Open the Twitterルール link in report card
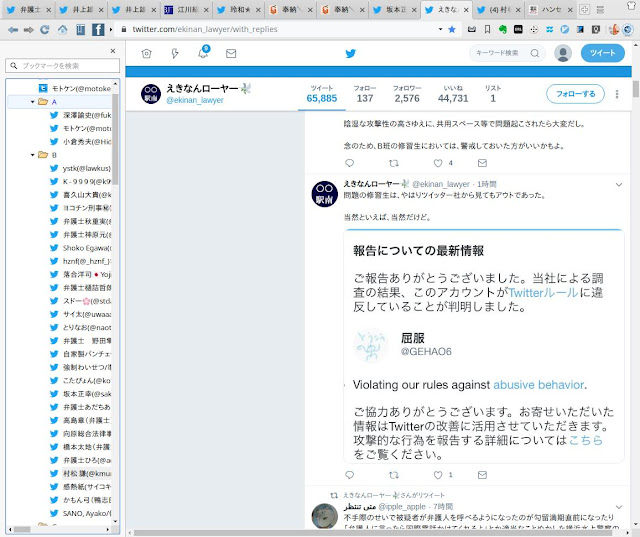The image size is (640, 537). click(x=543, y=293)
